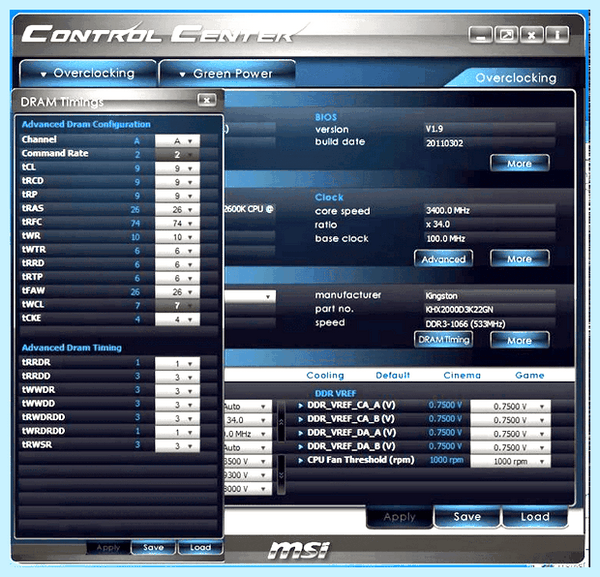
Task: Open the tRWSR value dropdown
Action: (177, 446)
